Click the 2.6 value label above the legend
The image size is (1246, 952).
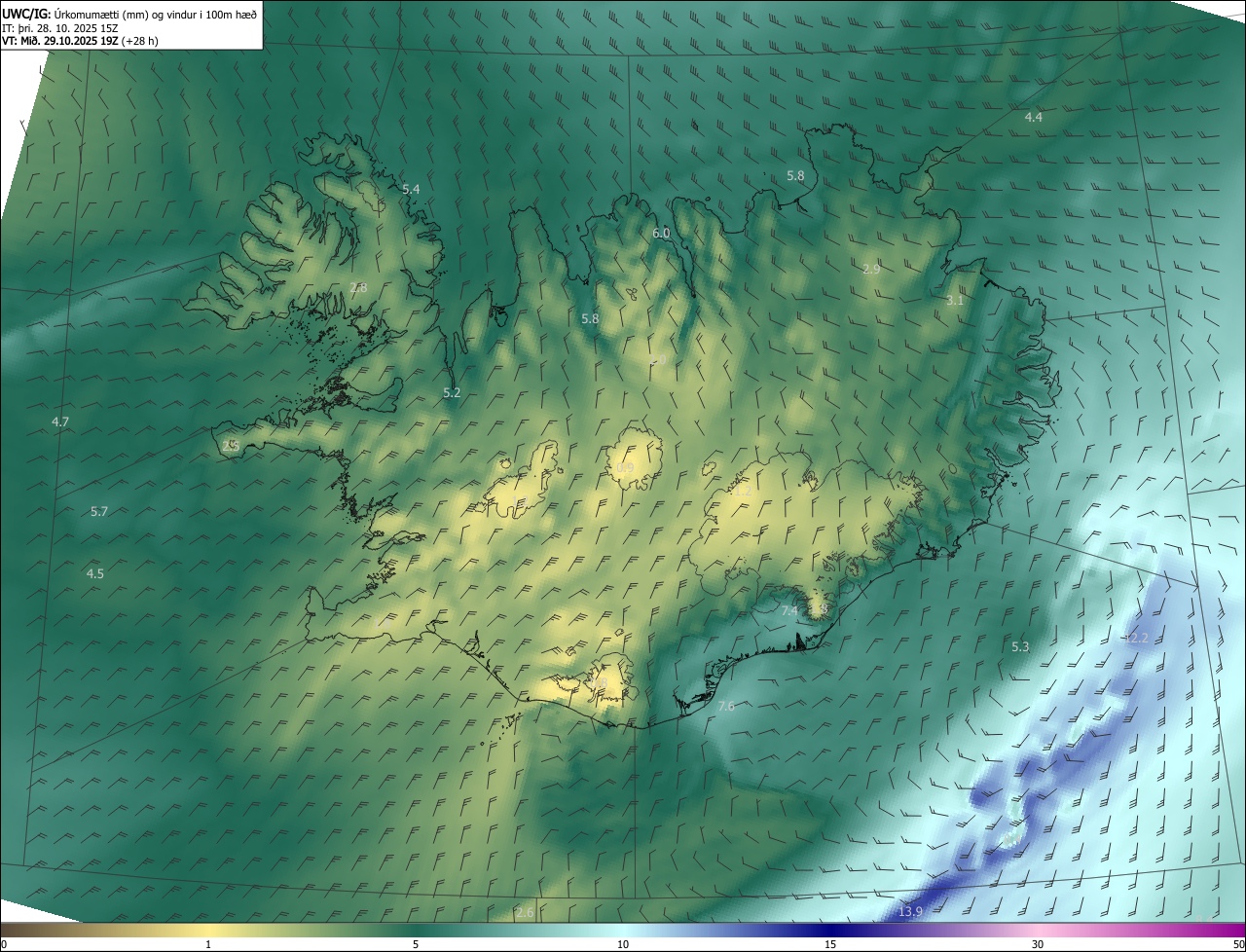pyautogui.click(x=525, y=913)
